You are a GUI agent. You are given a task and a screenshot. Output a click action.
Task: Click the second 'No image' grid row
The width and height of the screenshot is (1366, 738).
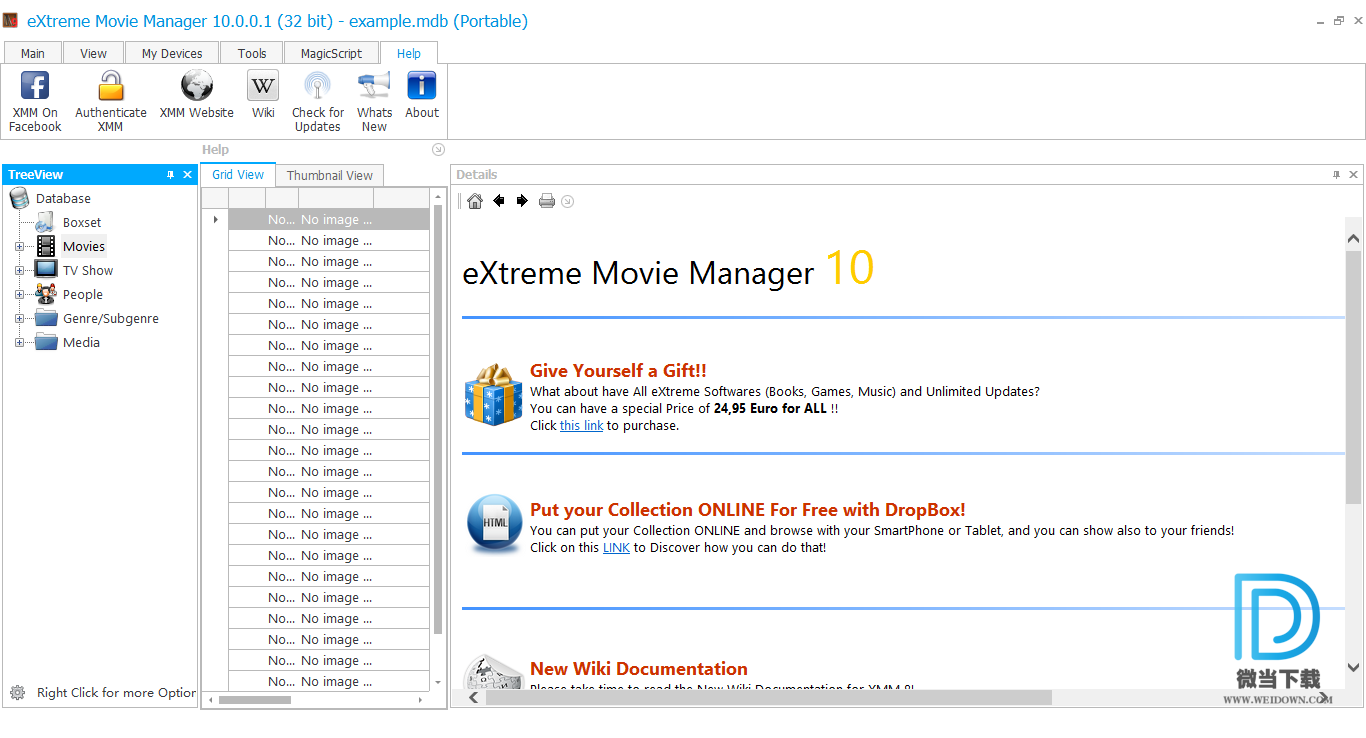click(x=329, y=240)
